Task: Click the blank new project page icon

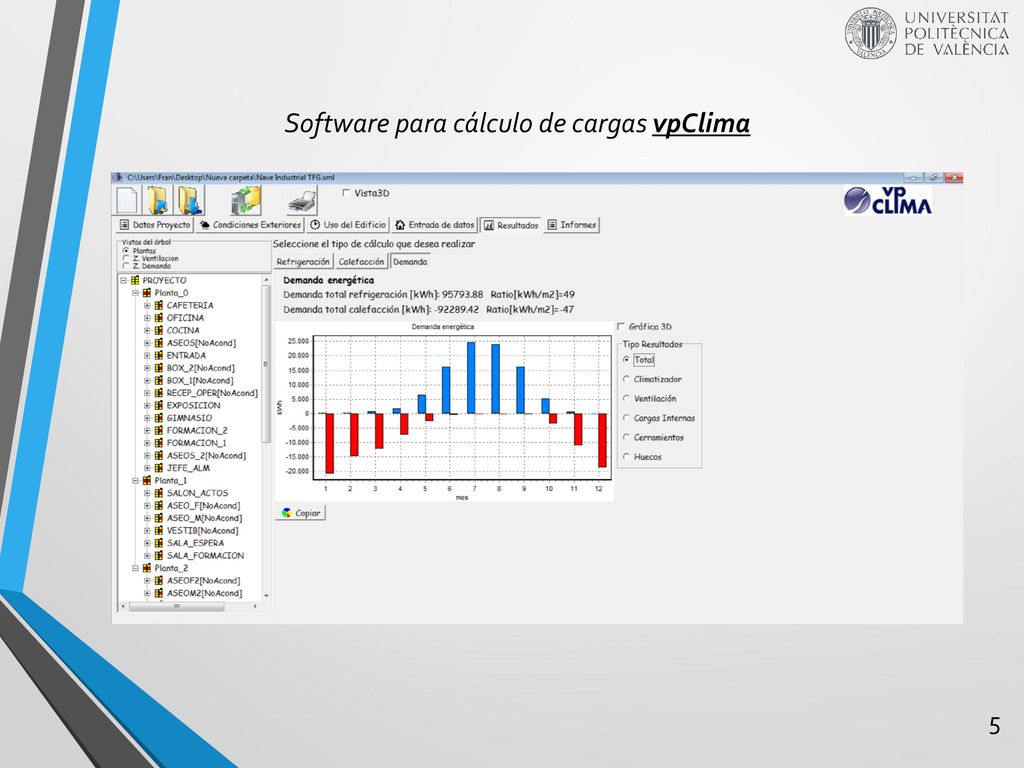Action: pos(127,200)
